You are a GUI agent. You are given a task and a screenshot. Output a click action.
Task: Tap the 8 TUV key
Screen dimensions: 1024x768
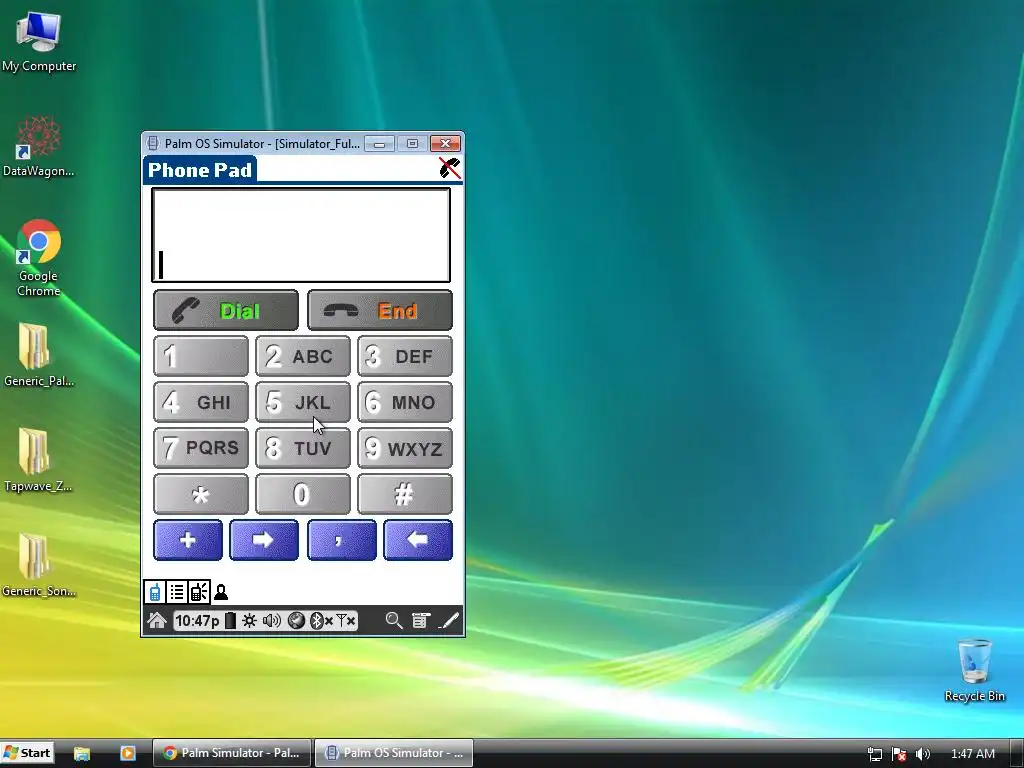(x=303, y=448)
